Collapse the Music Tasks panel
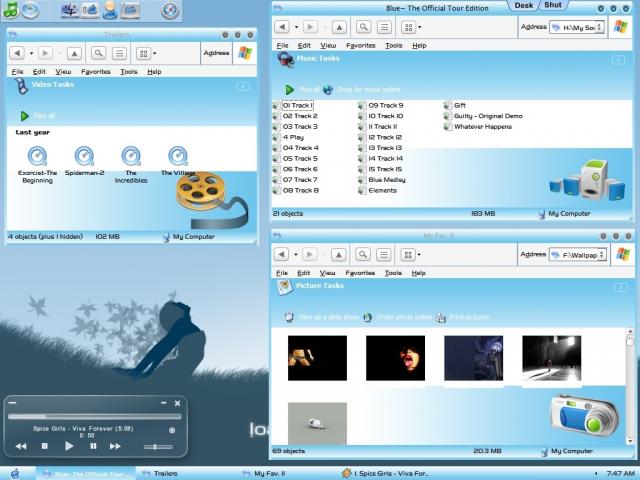The height and width of the screenshot is (480, 640). [x=618, y=60]
